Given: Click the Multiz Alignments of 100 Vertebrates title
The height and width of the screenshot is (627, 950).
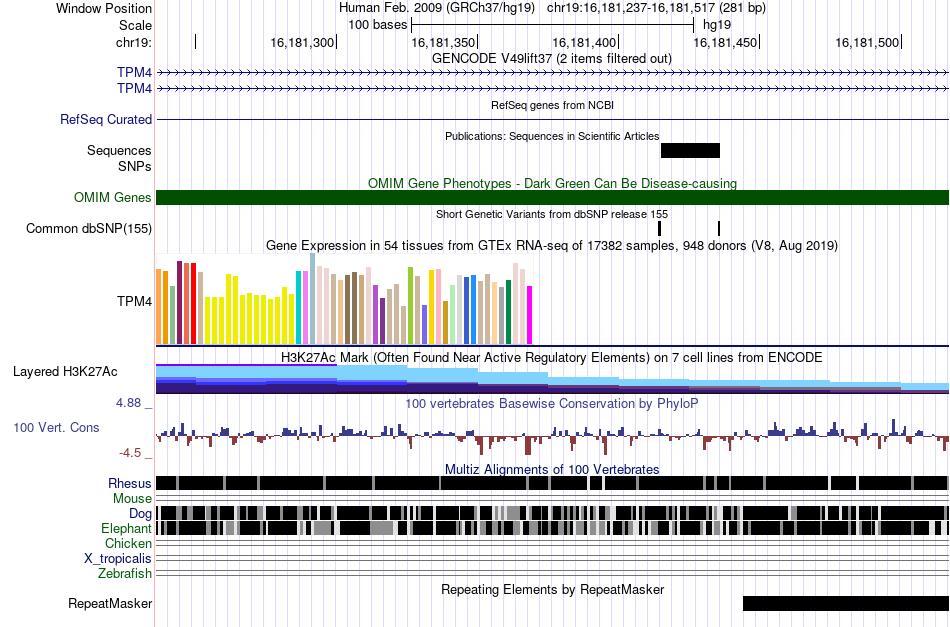Looking at the screenshot, I should click(x=553, y=469).
